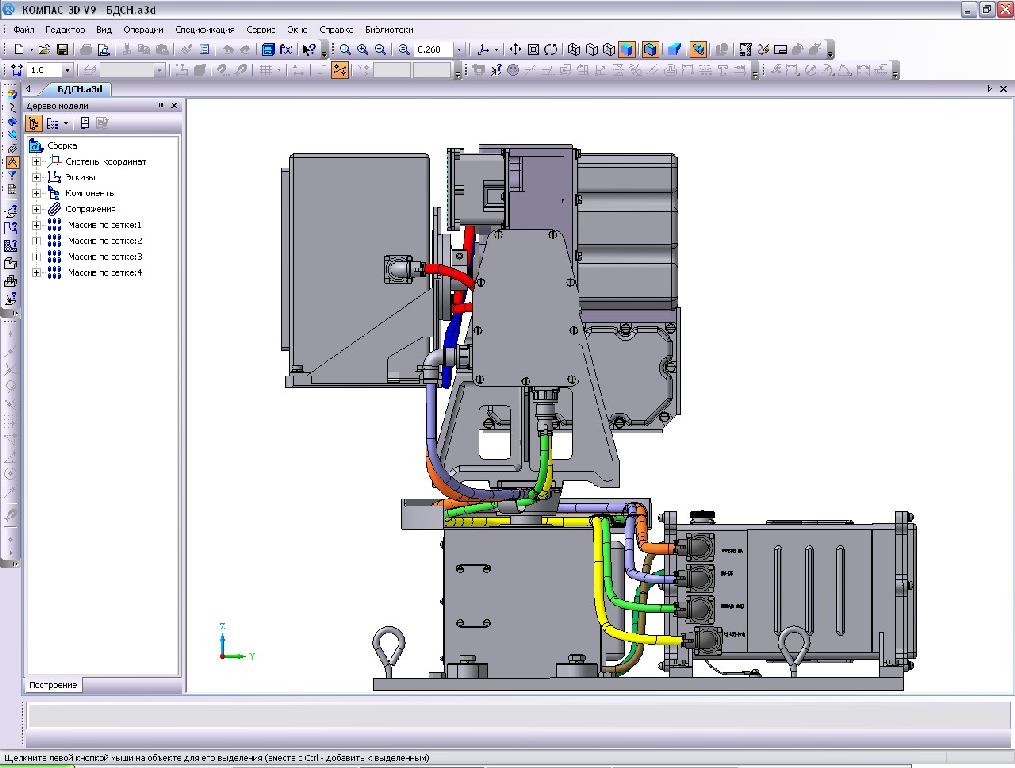Click the New document icon
This screenshot has width=1015, height=768.
(x=19, y=49)
